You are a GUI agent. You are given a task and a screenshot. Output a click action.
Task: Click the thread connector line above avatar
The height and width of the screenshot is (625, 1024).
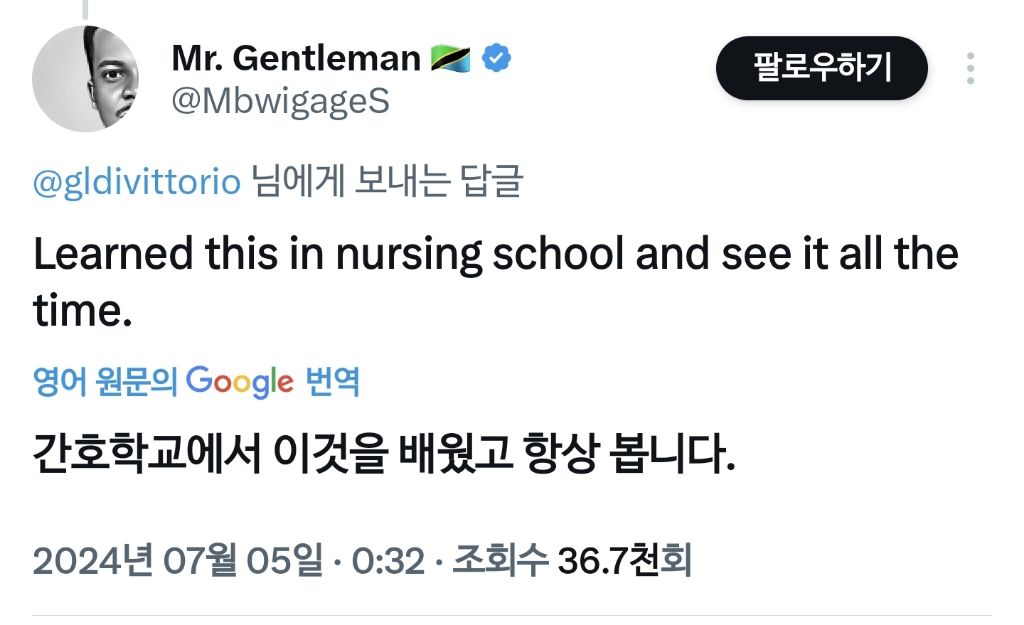(x=86, y=9)
